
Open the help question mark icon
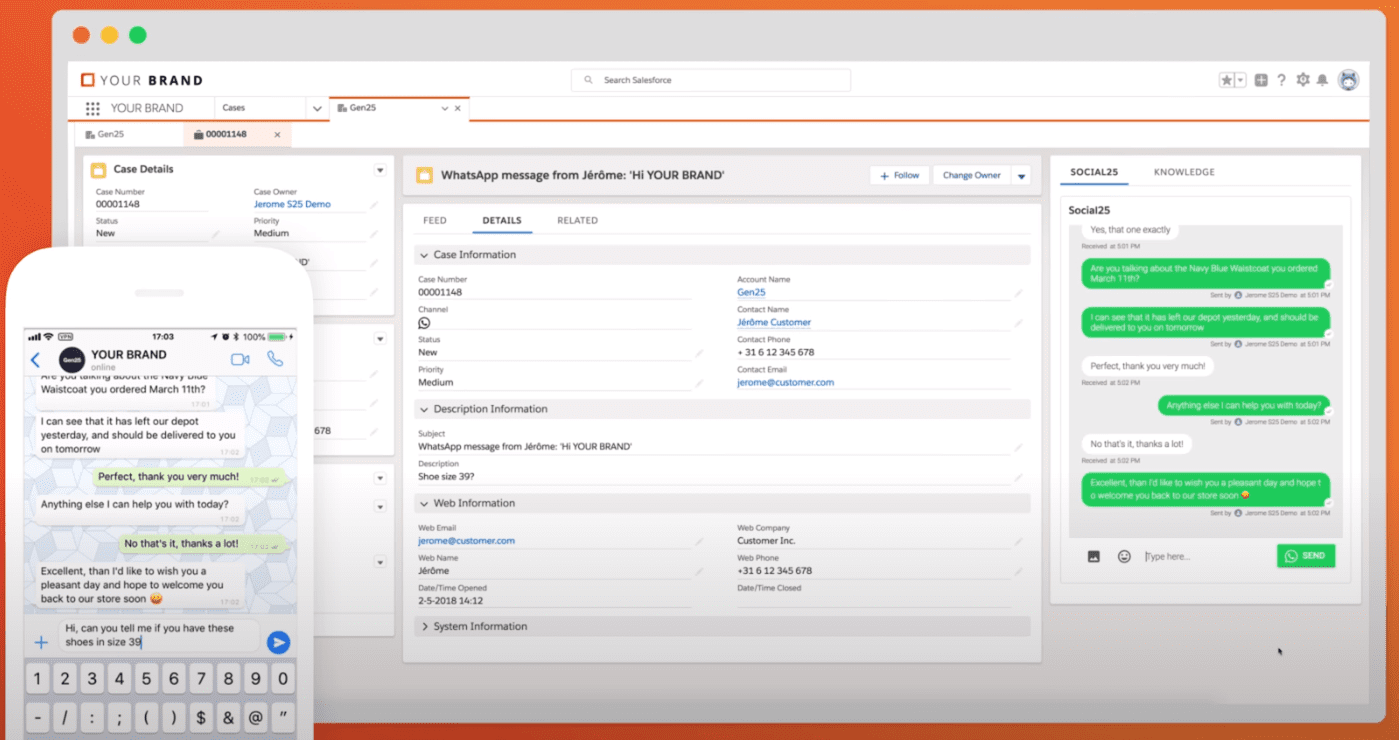point(1281,80)
